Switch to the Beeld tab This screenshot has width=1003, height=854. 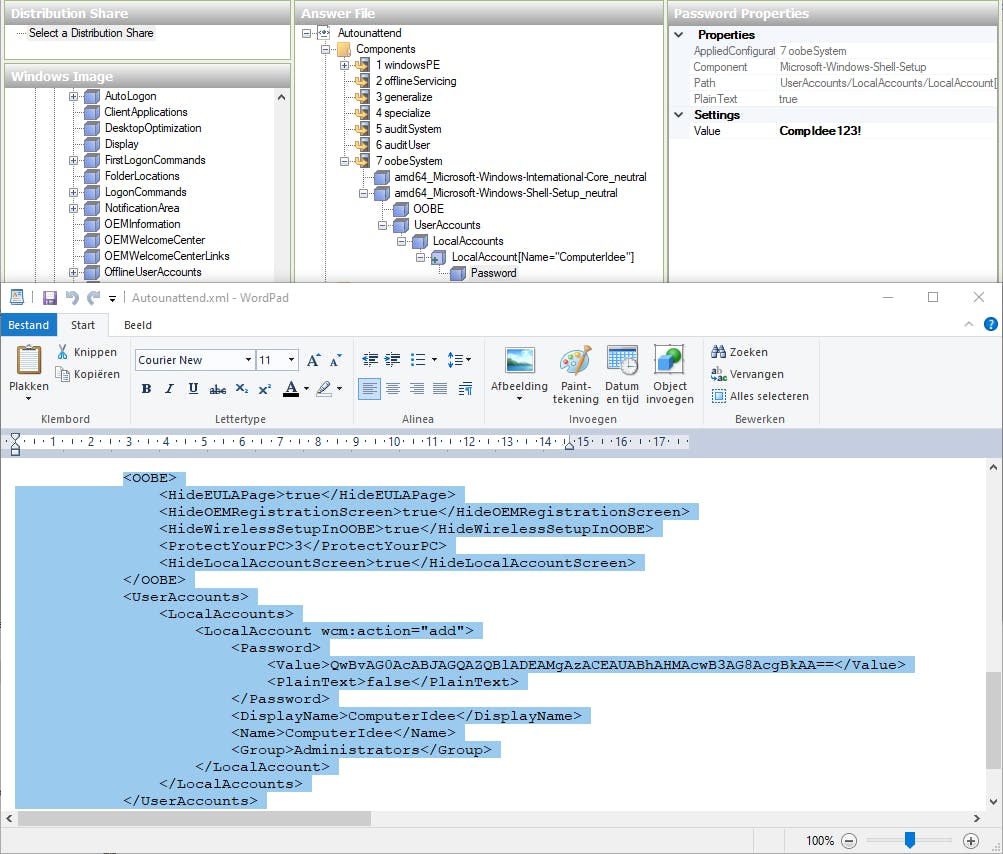[x=138, y=325]
